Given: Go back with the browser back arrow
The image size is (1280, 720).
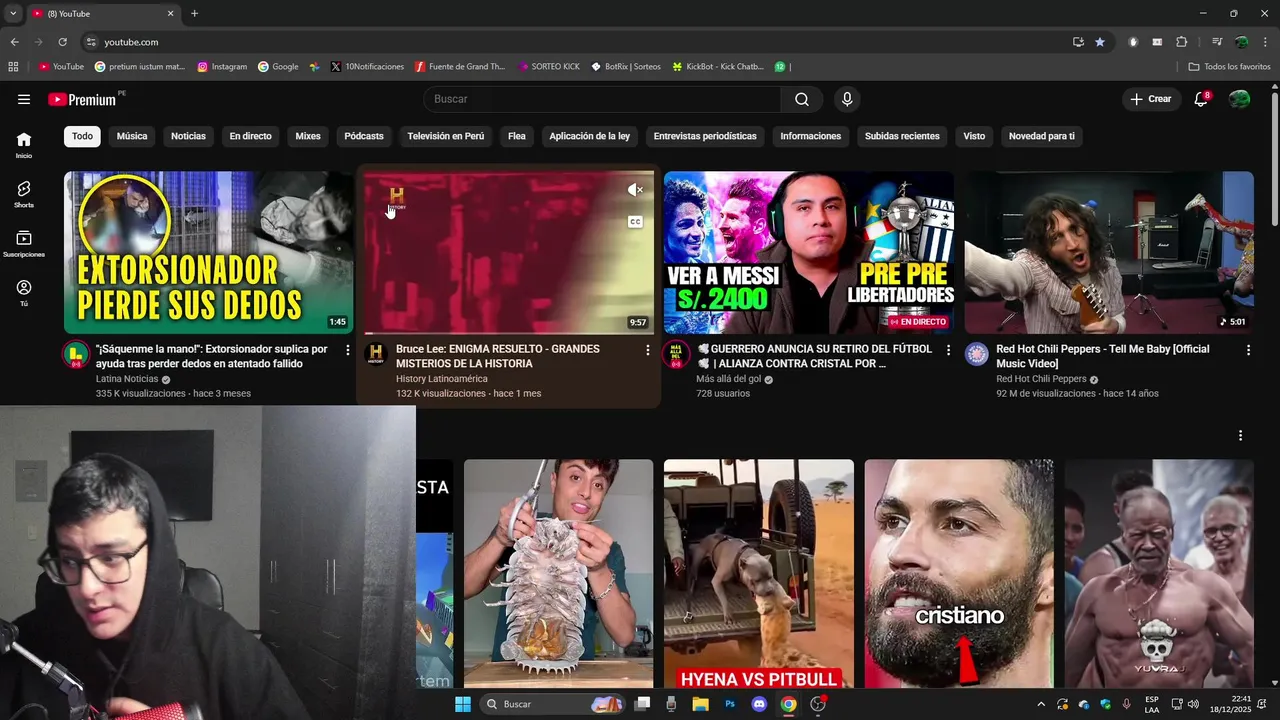Looking at the screenshot, I should click(x=14, y=42).
